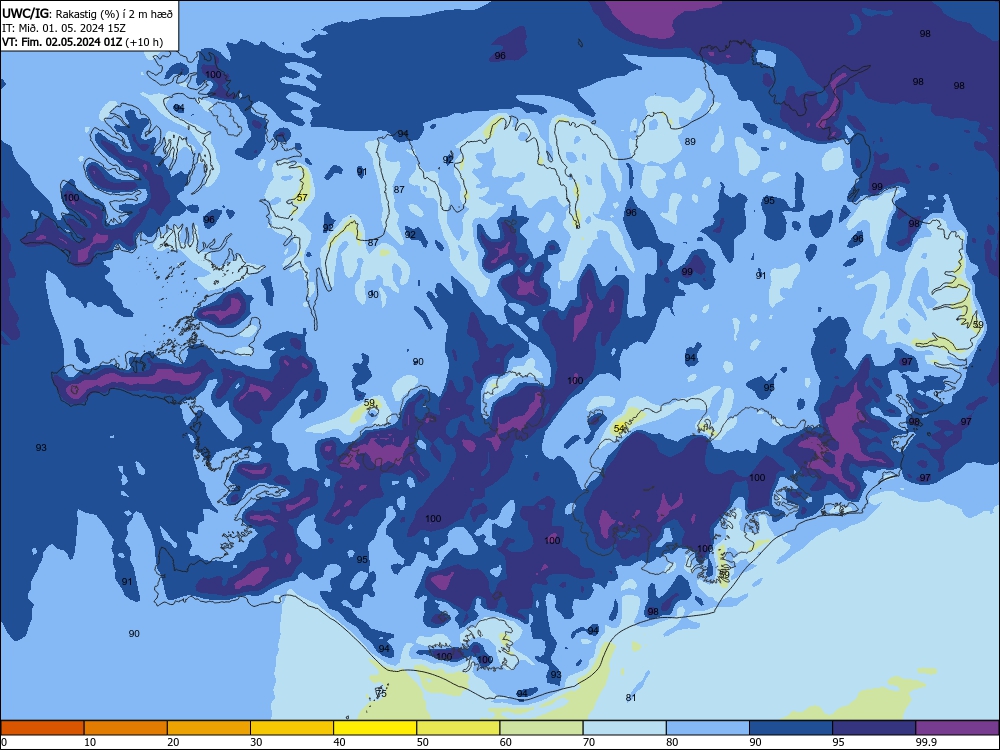Pick the pale yellow 50–60 legend swatch

pos(458,728)
